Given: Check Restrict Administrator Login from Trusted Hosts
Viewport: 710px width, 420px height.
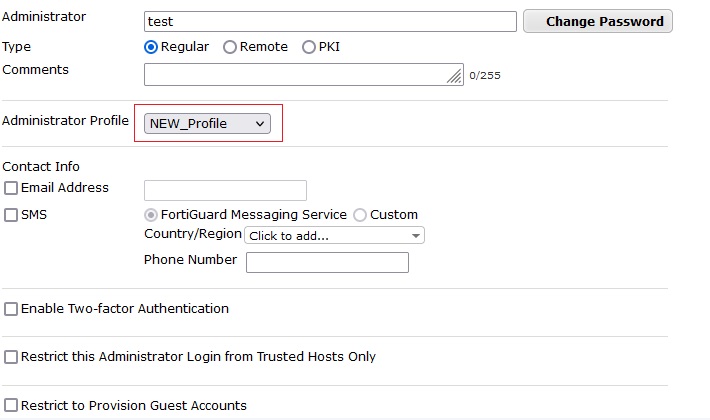Looking at the screenshot, I should [x=11, y=357].
